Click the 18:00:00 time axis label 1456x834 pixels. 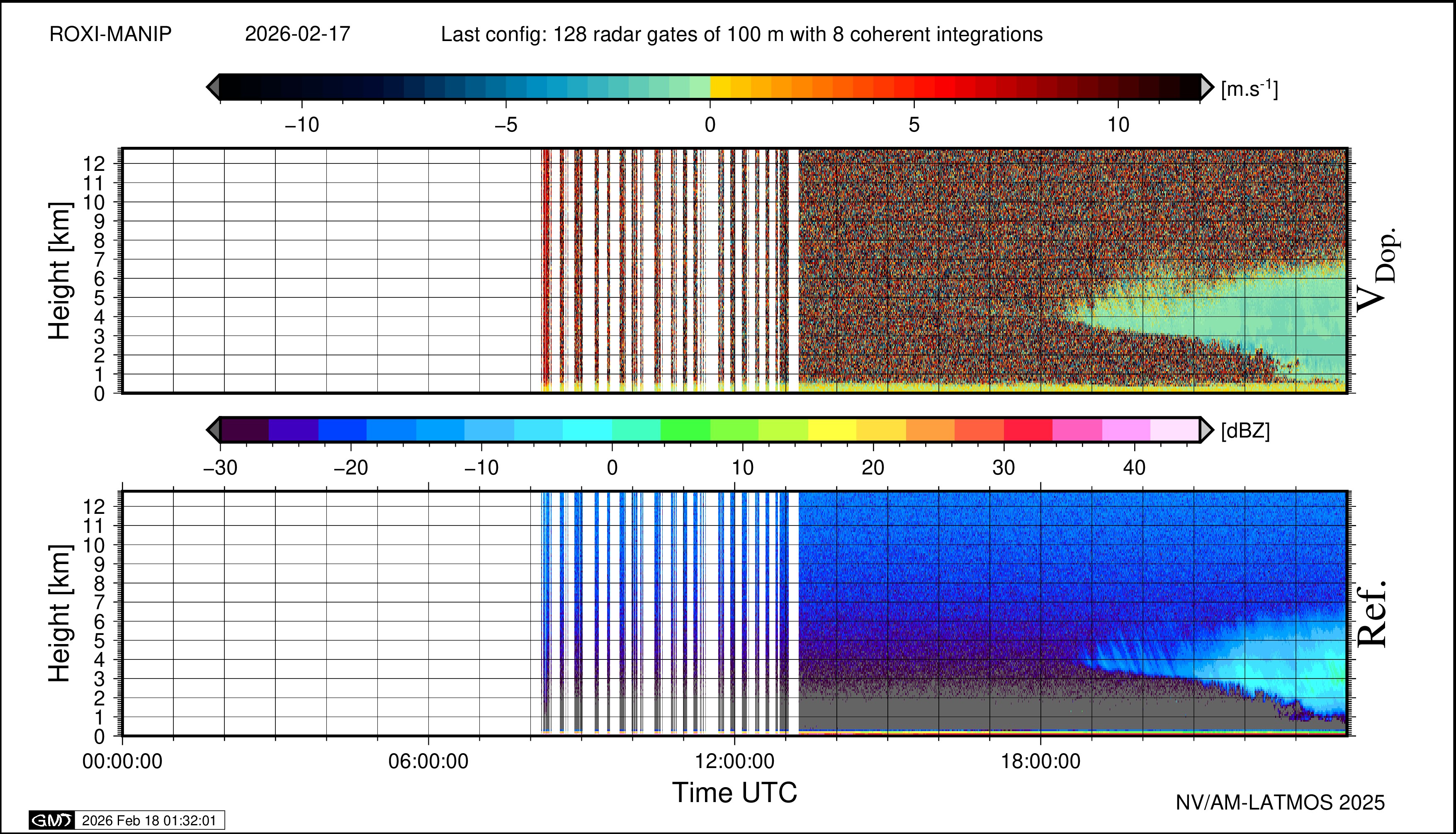point(1041,761)
